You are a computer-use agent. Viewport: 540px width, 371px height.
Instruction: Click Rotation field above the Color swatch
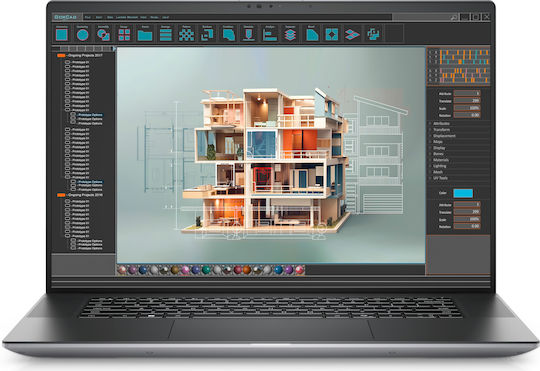467,115
